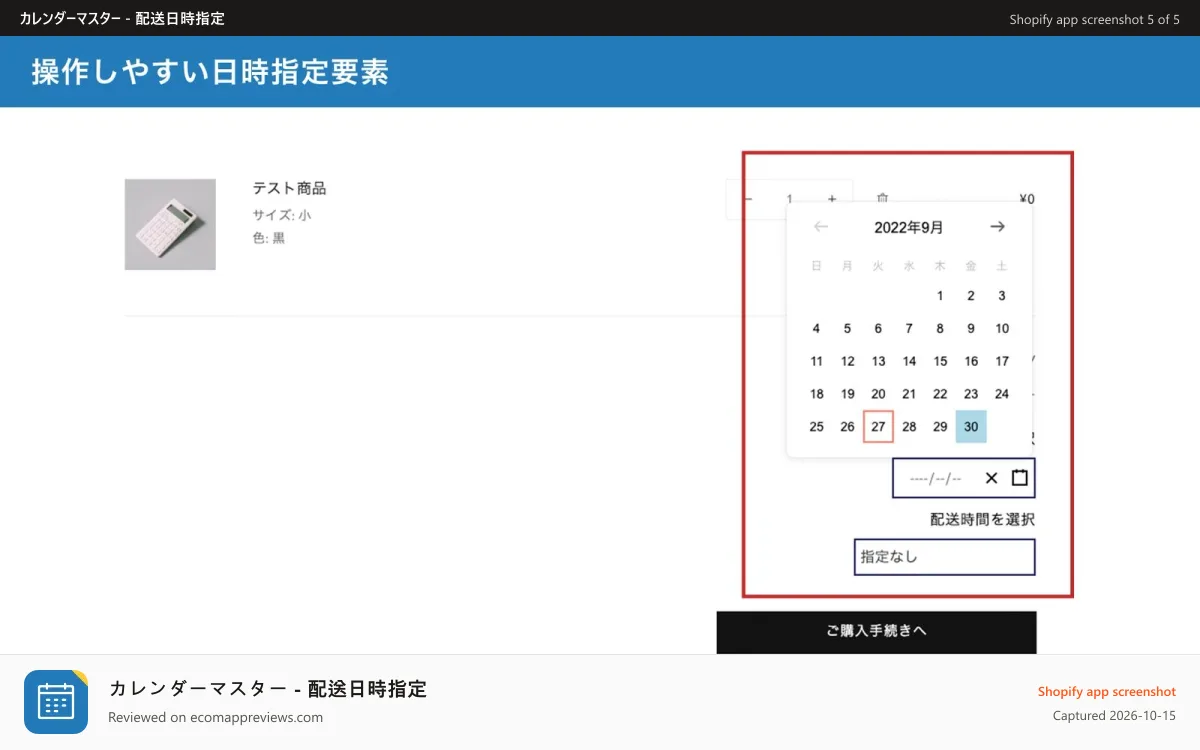Select date 8 in calendar
This screenshot has height=750, width=1200.
940,329
